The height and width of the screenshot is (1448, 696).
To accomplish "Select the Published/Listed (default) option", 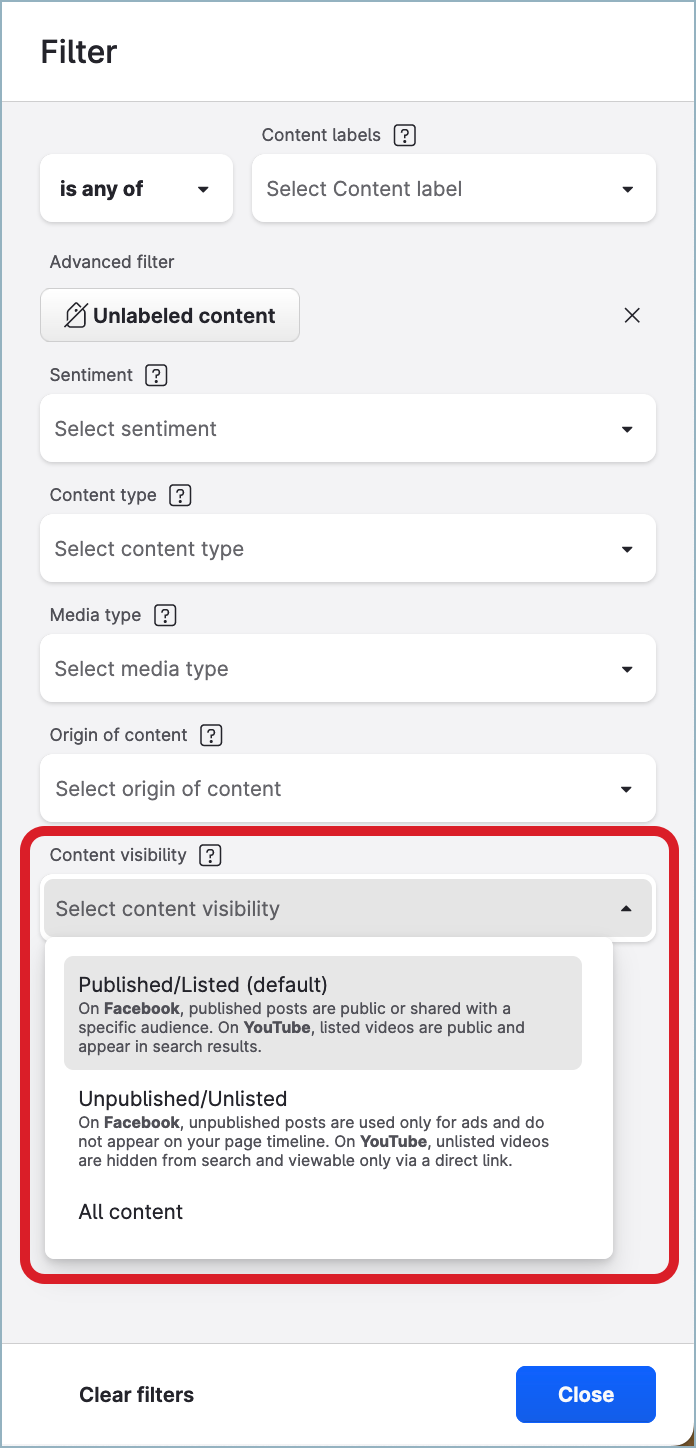I will (322, 1010).
